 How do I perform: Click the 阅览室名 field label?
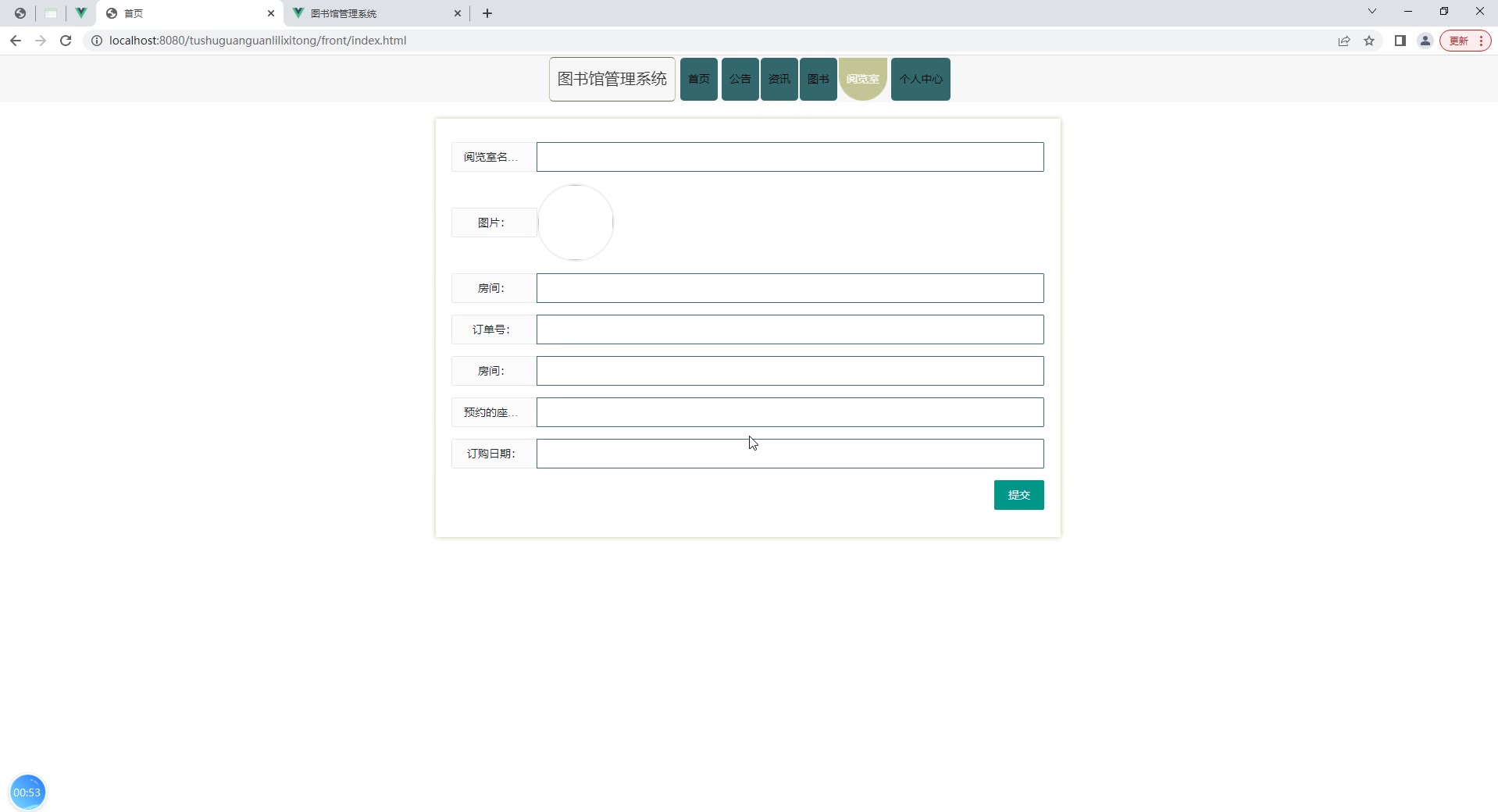pos(494,157)
